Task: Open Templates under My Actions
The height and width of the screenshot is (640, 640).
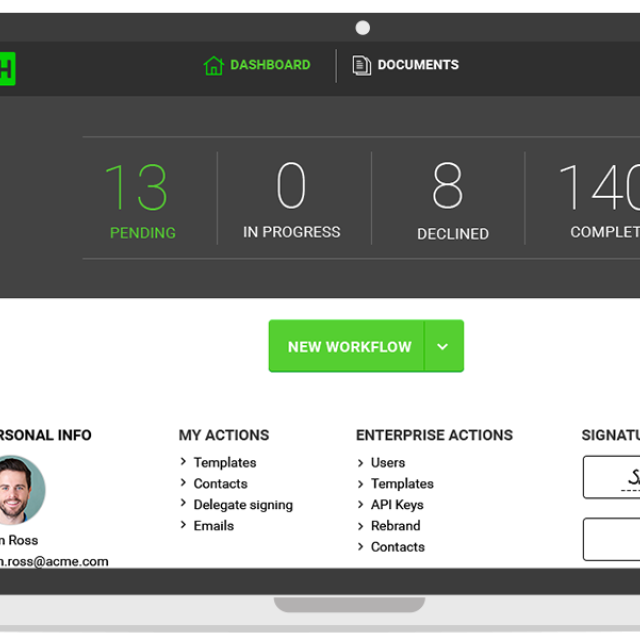Action: click(x=224, y=463)
